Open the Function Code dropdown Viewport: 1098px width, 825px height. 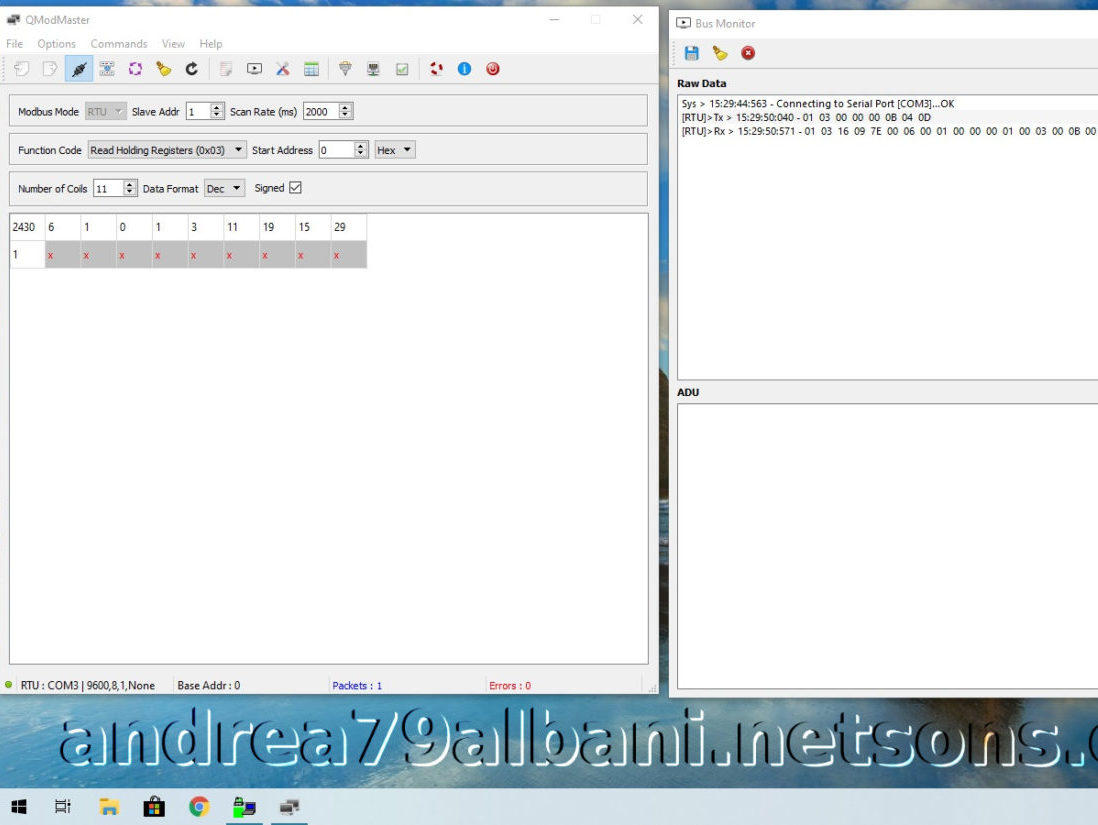167,150
